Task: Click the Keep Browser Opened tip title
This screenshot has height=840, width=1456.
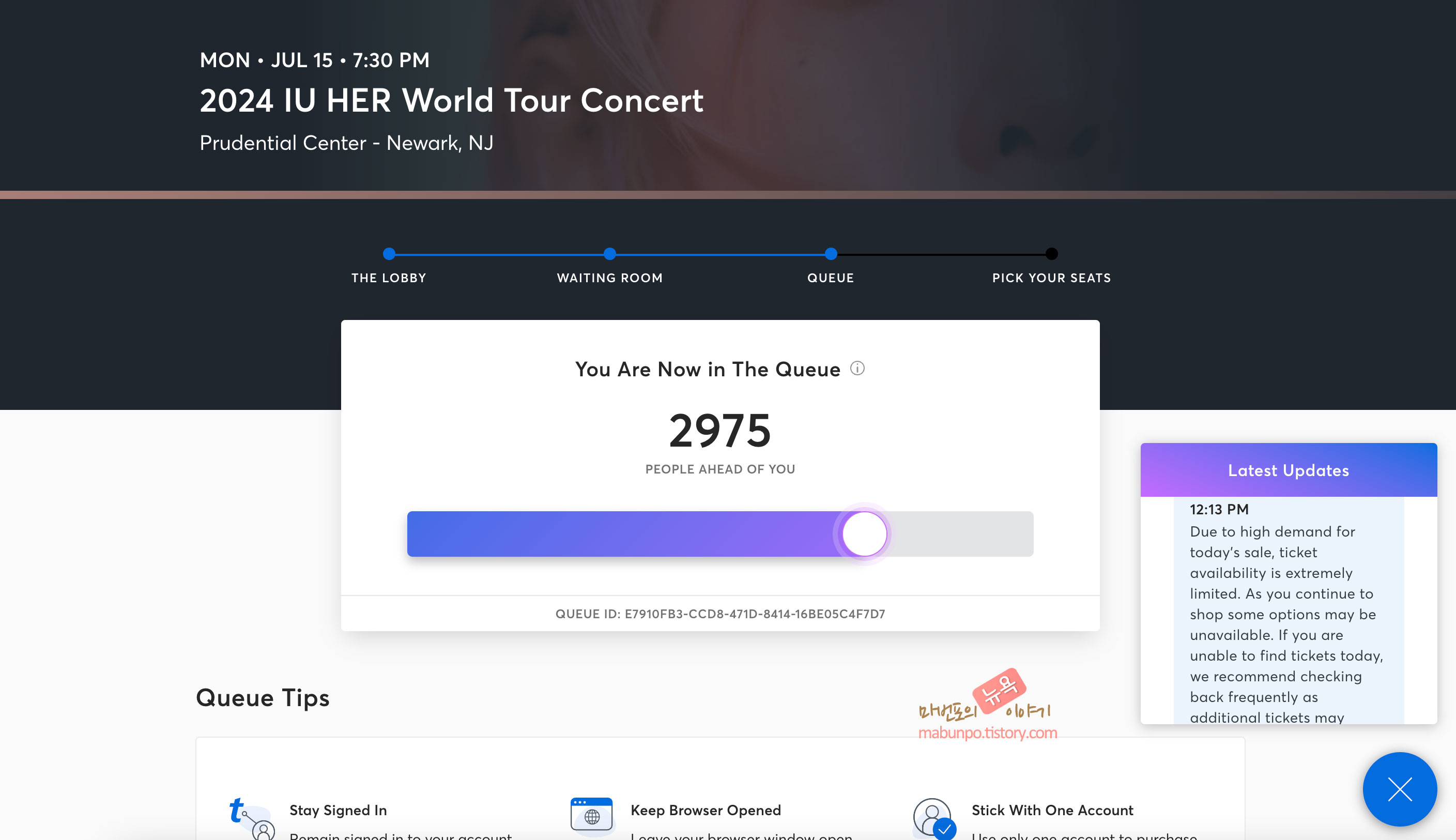Action: tap(706, 810)
